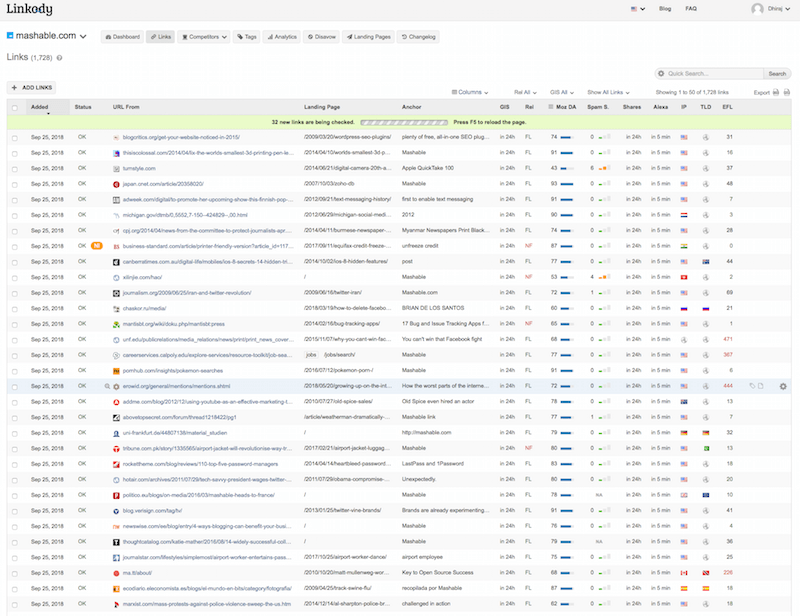Click the TLD flag in uni-frankfurt.de row

coord(706,433)
